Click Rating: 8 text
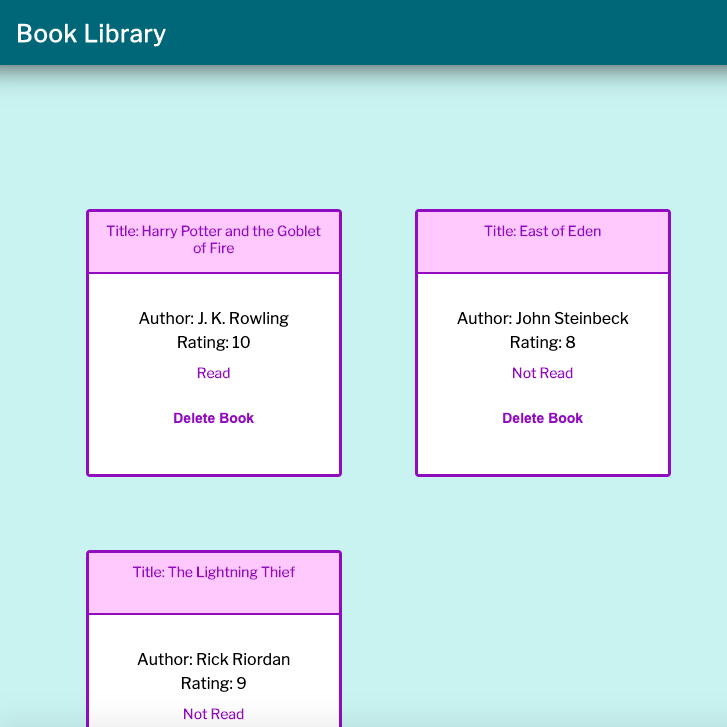The width and height of the screenshot is (727, 727). (542, 343)
